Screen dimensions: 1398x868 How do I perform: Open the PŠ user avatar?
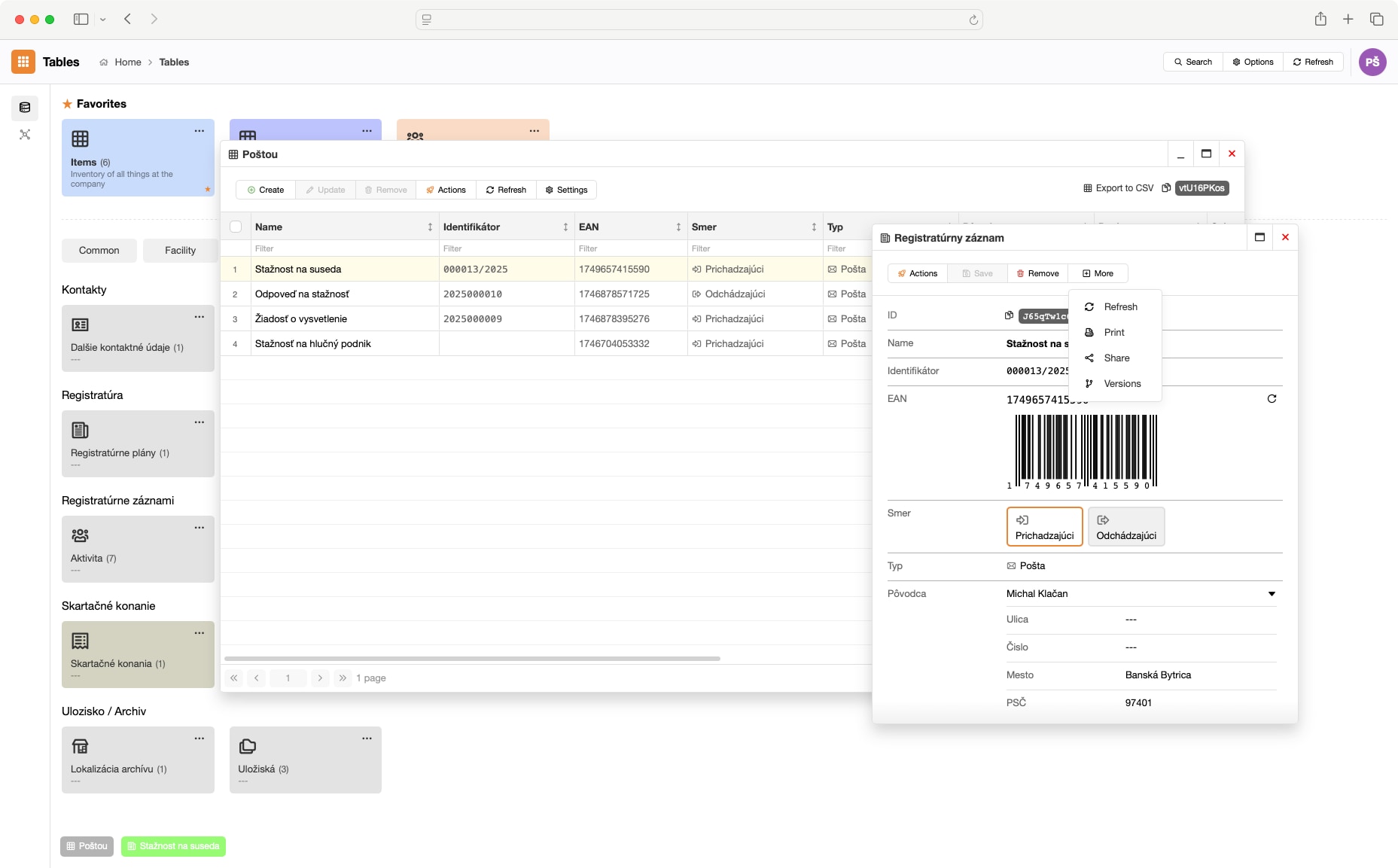(x=1372, y=62)
